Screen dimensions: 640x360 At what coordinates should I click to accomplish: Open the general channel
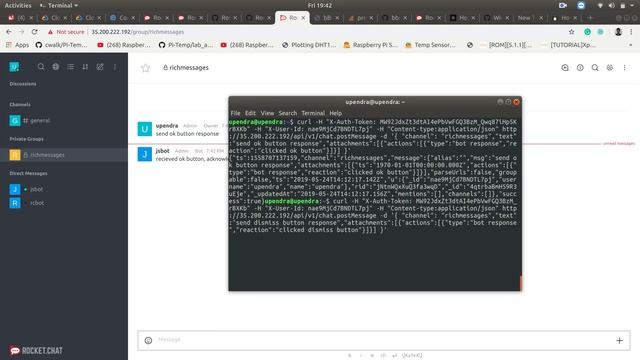point(64,120)
